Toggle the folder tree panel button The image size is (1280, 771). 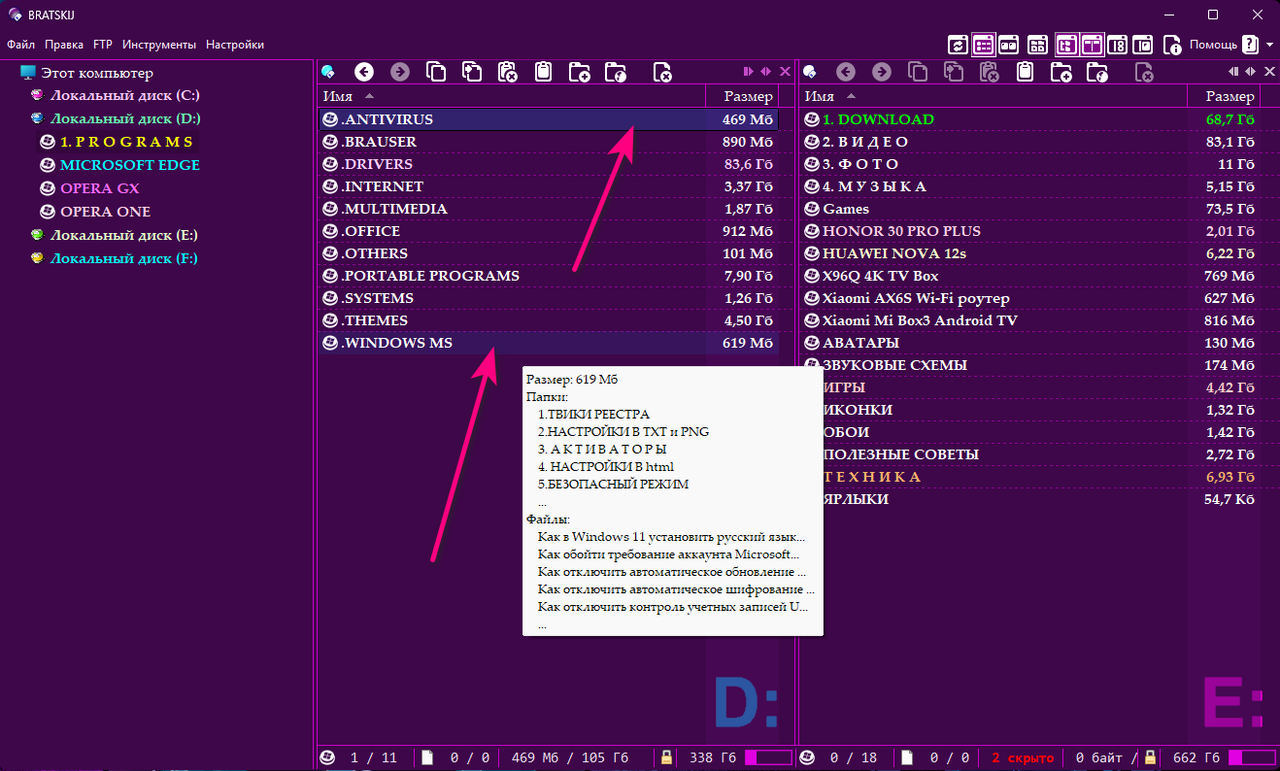pos(1066,44)
